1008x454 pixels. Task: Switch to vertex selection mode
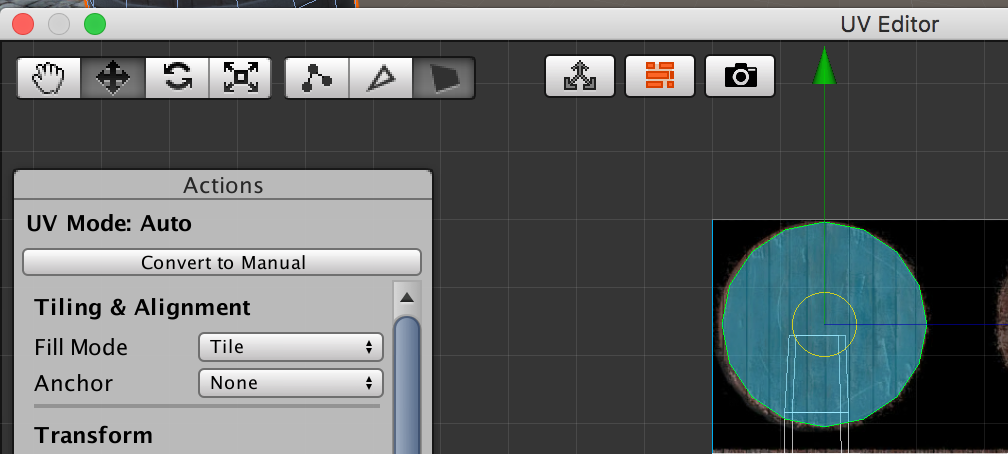point(317,78)
